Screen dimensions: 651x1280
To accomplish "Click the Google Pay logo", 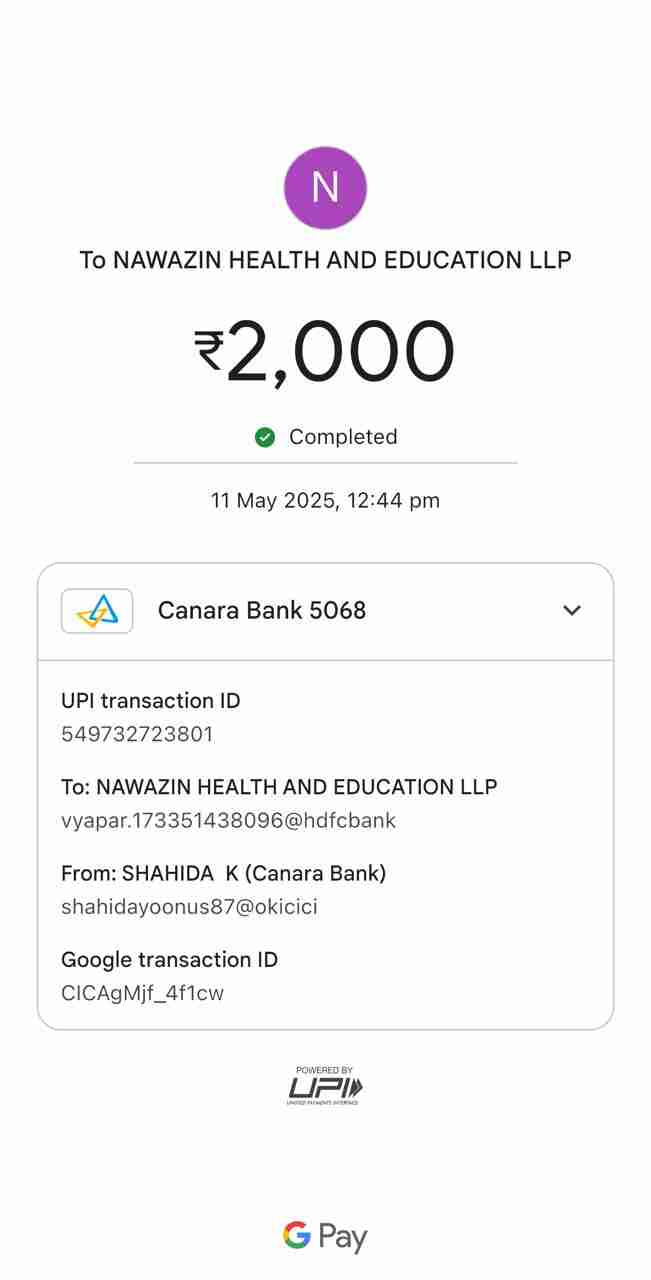I will point(325,1237).
